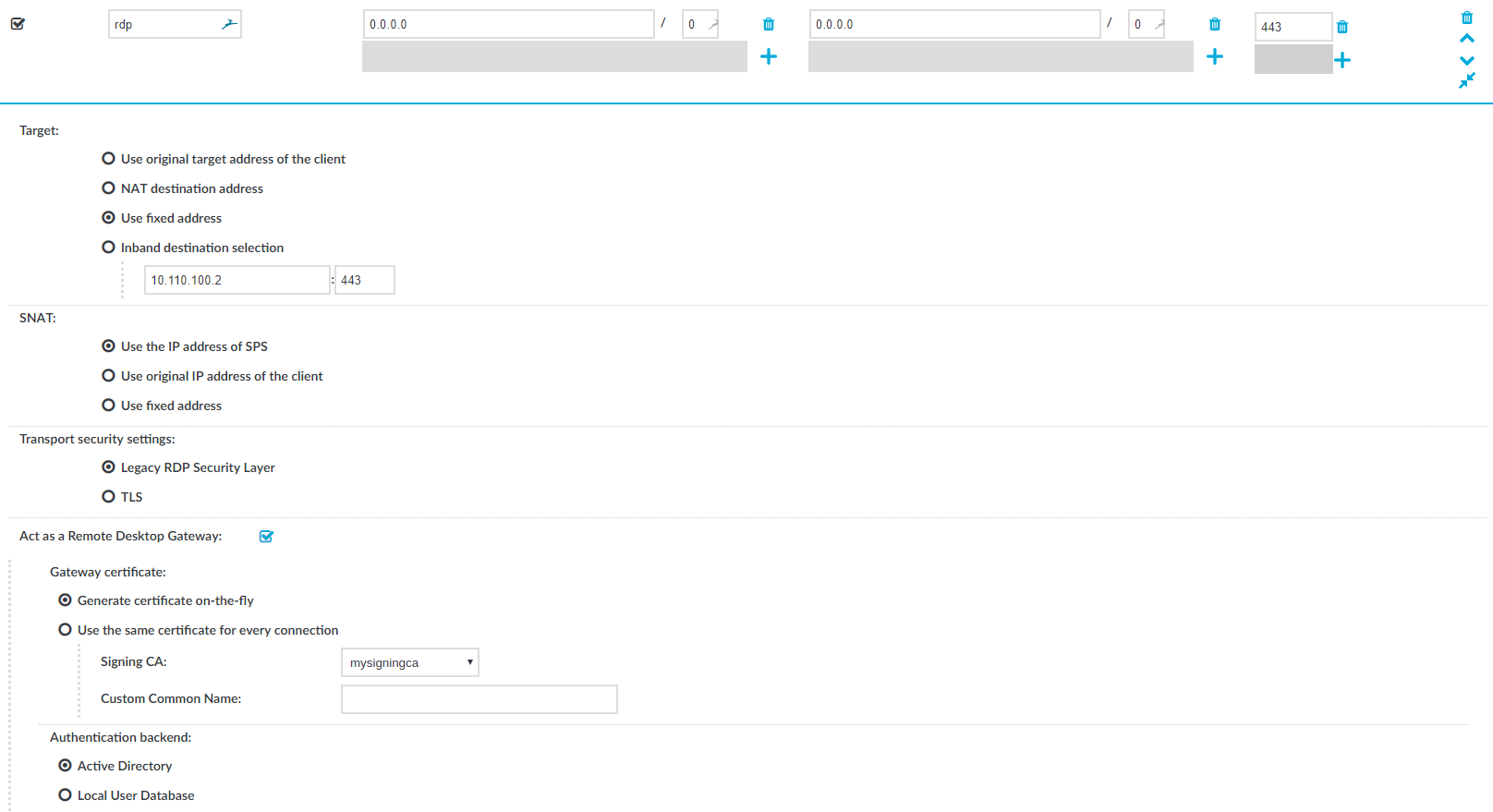Viewport: 1493px width, 812px height.
Task: Open the Signing CA dropdown mysigningca
Action: 410,662
